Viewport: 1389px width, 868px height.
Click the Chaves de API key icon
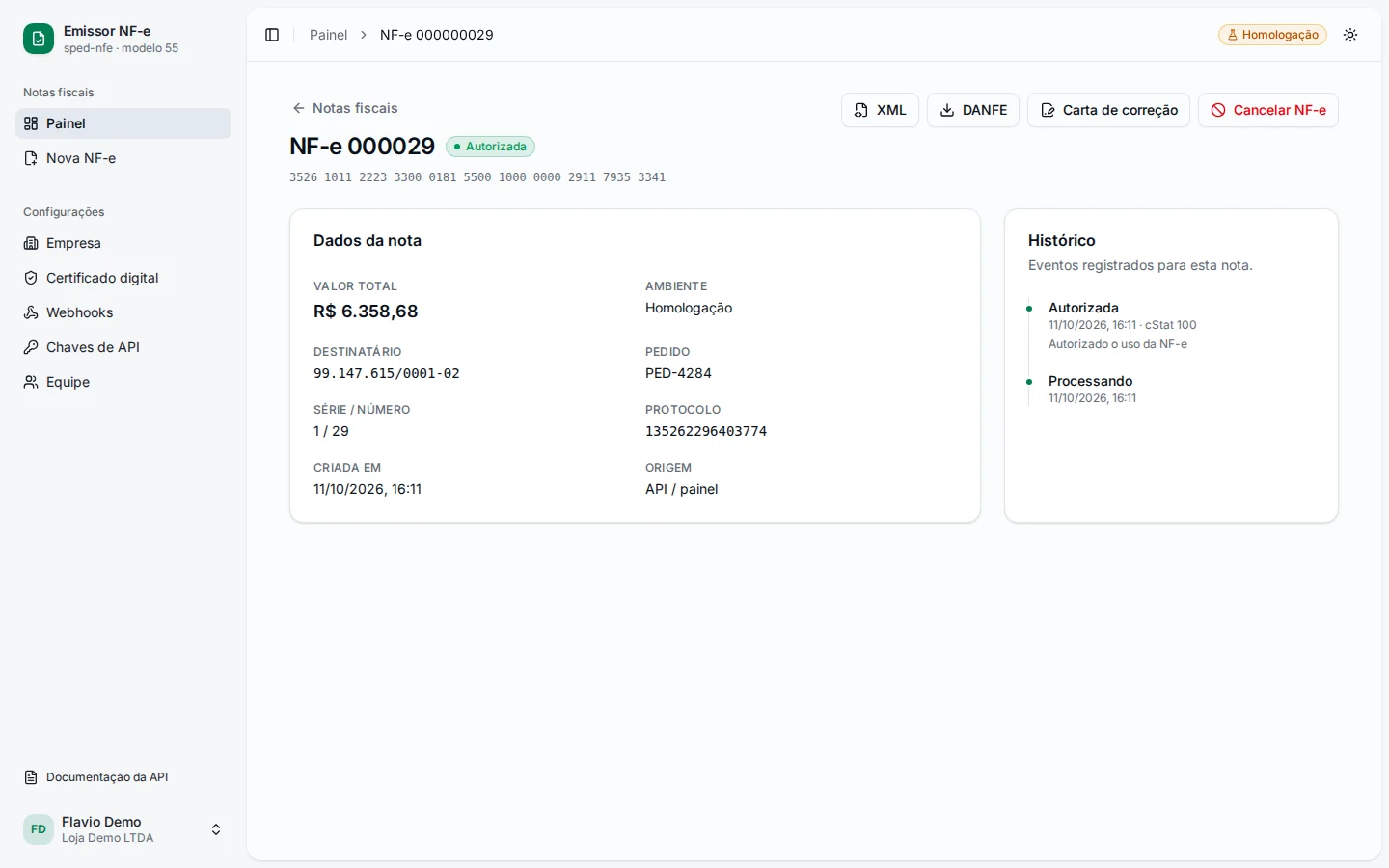click(x=31, y=347)
